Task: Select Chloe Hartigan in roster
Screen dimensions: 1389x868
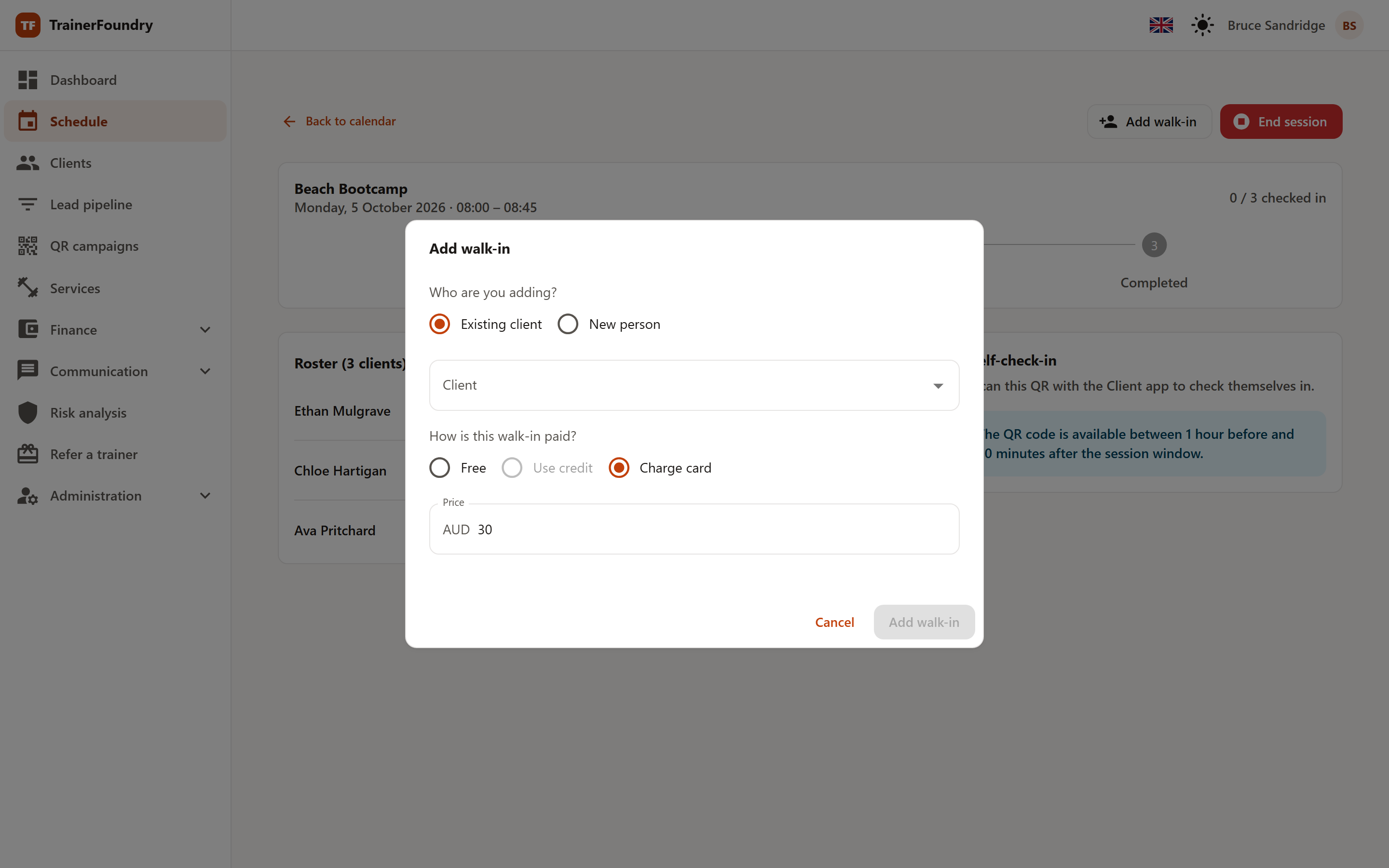Action: [x=340, y=471]
